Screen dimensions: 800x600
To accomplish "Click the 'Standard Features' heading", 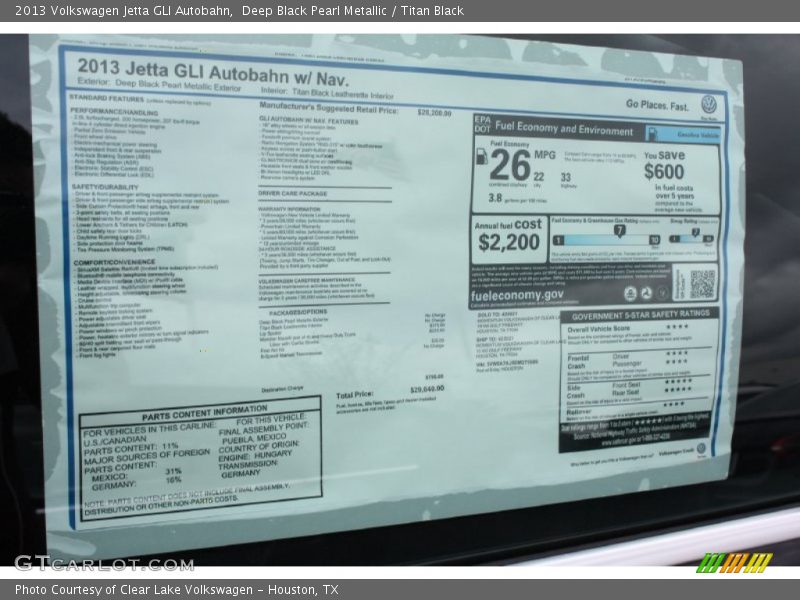I will tap(107, 98).
